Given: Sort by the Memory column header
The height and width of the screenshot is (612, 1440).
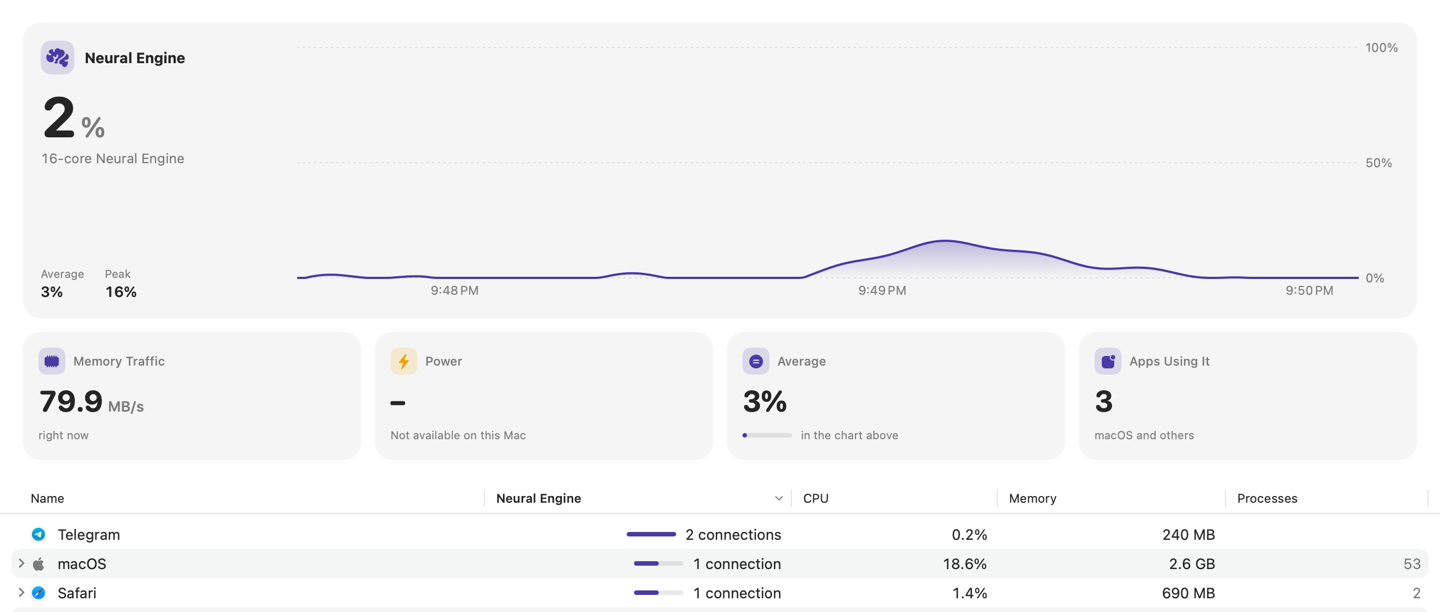Looking at the screenshot, I should point(1033,498).
